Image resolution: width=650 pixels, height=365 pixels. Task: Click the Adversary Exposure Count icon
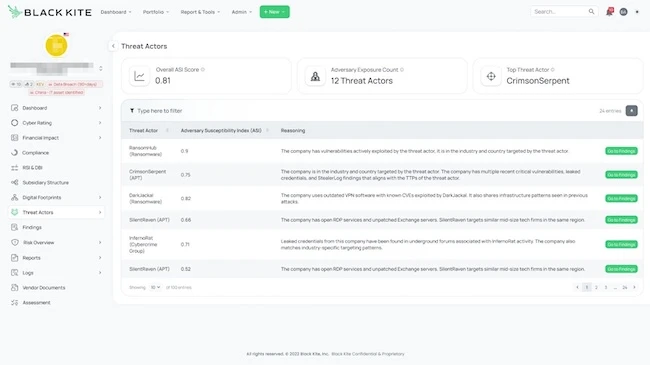[315, 76]
